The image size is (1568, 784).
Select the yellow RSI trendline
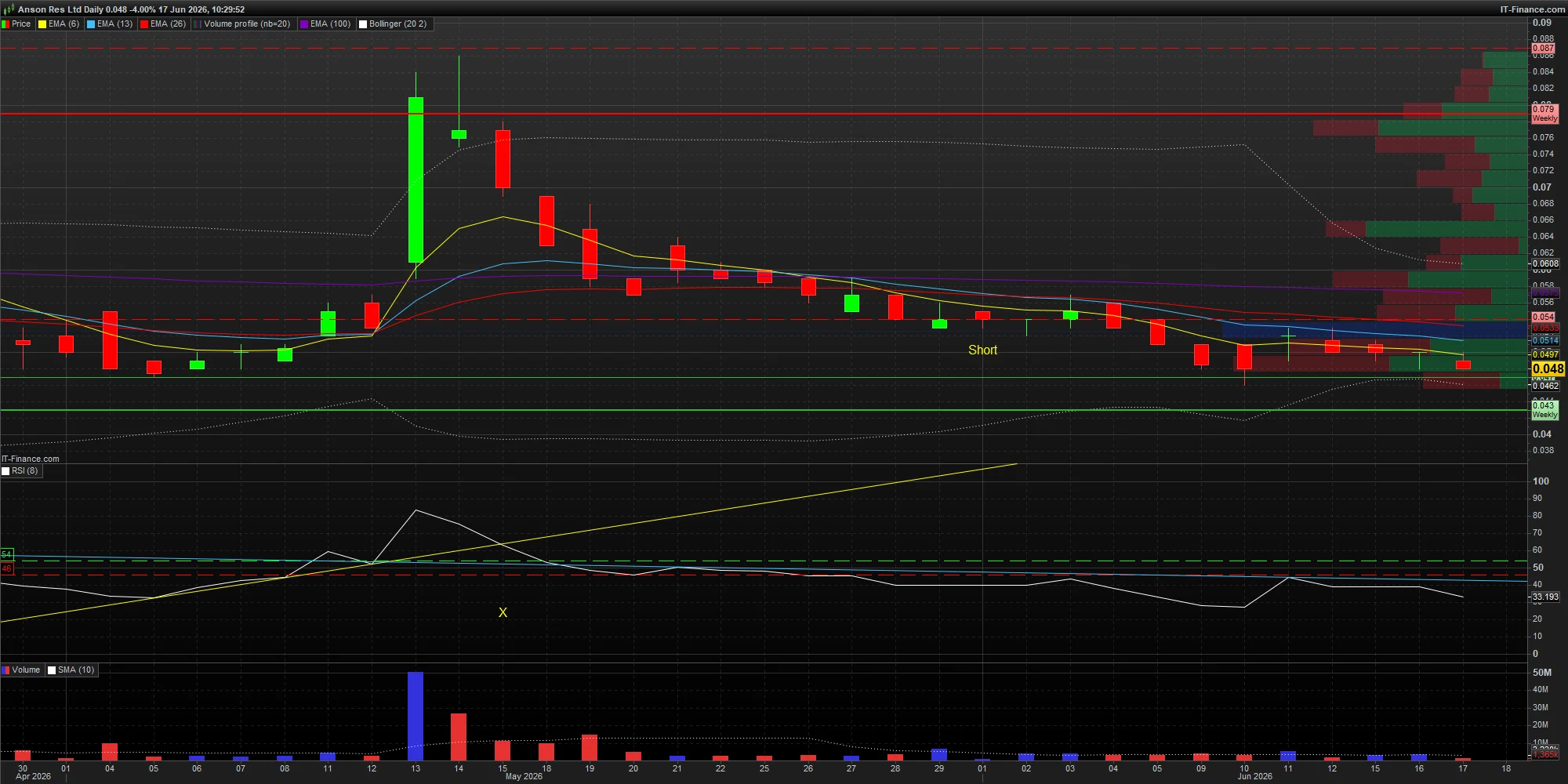(x=508, y=543)
